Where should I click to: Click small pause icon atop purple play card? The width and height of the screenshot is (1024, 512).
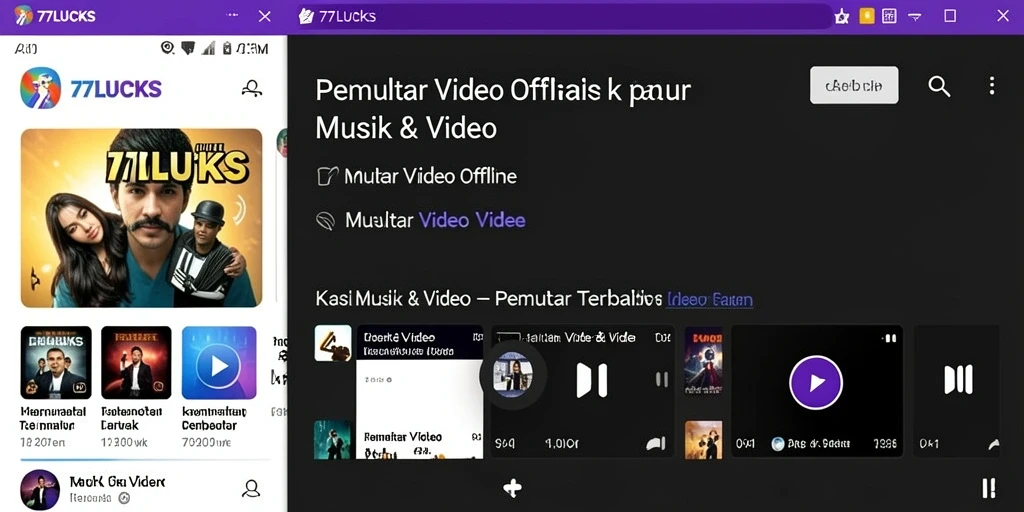coord(889,338)
